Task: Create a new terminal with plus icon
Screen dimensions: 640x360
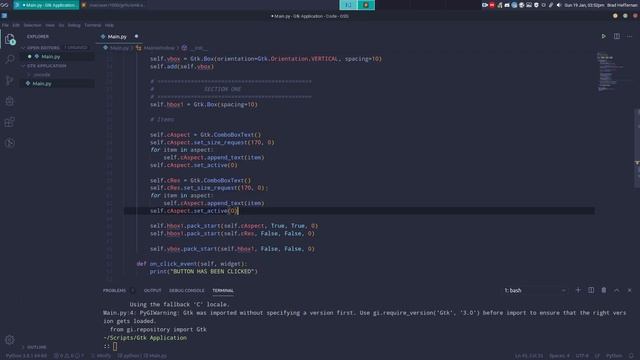Action: click(x=578, y=290)
